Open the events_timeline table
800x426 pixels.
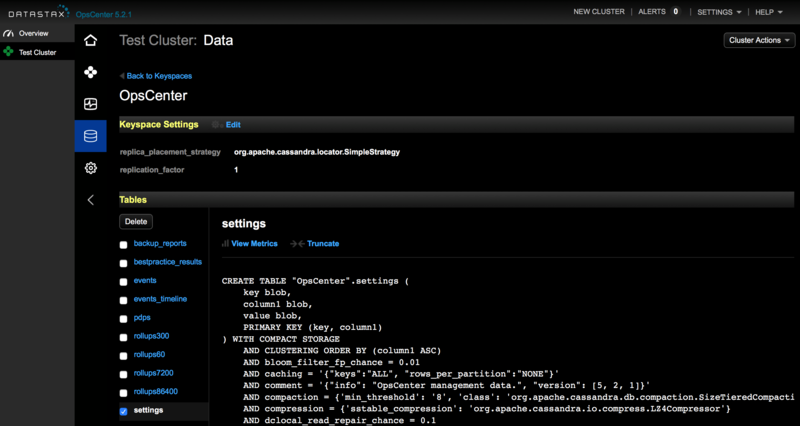[x=160, y=299]
